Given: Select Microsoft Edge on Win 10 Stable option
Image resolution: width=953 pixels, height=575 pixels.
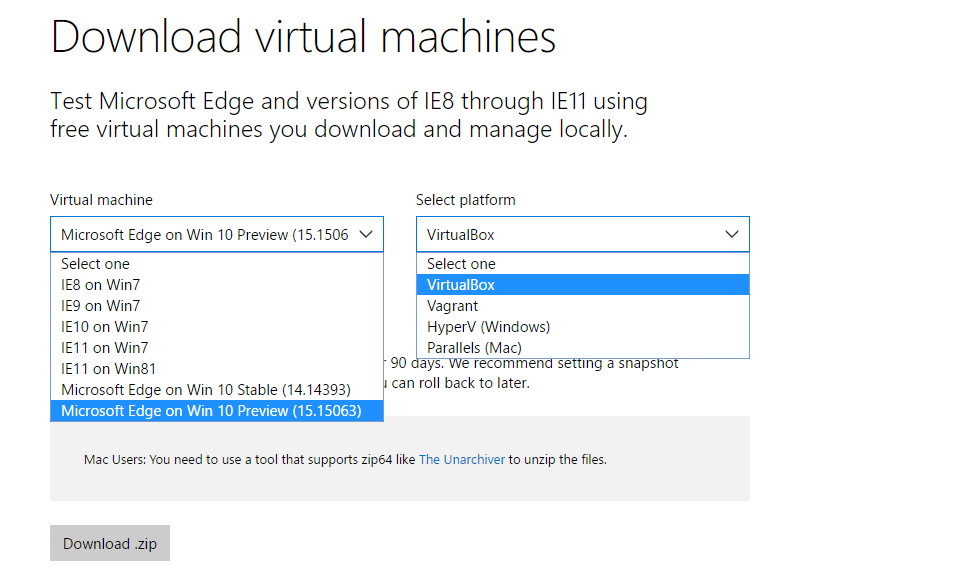Looking at the screenshot, I should tap(217, 390).
